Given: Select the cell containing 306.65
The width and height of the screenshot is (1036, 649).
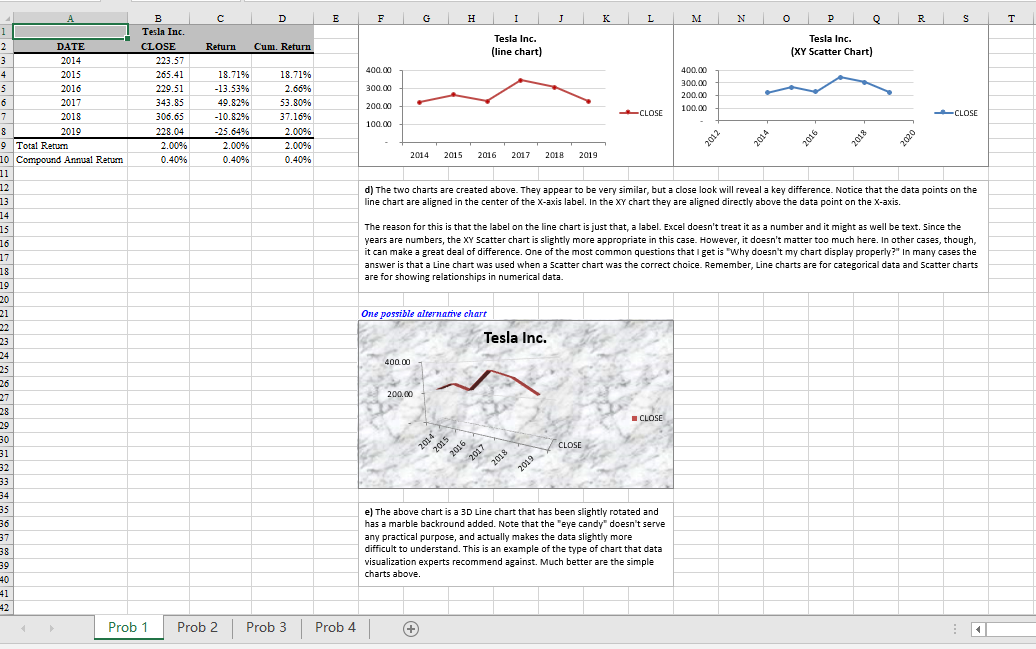Looking at the screenshot, I should click(x=158, y=116).
